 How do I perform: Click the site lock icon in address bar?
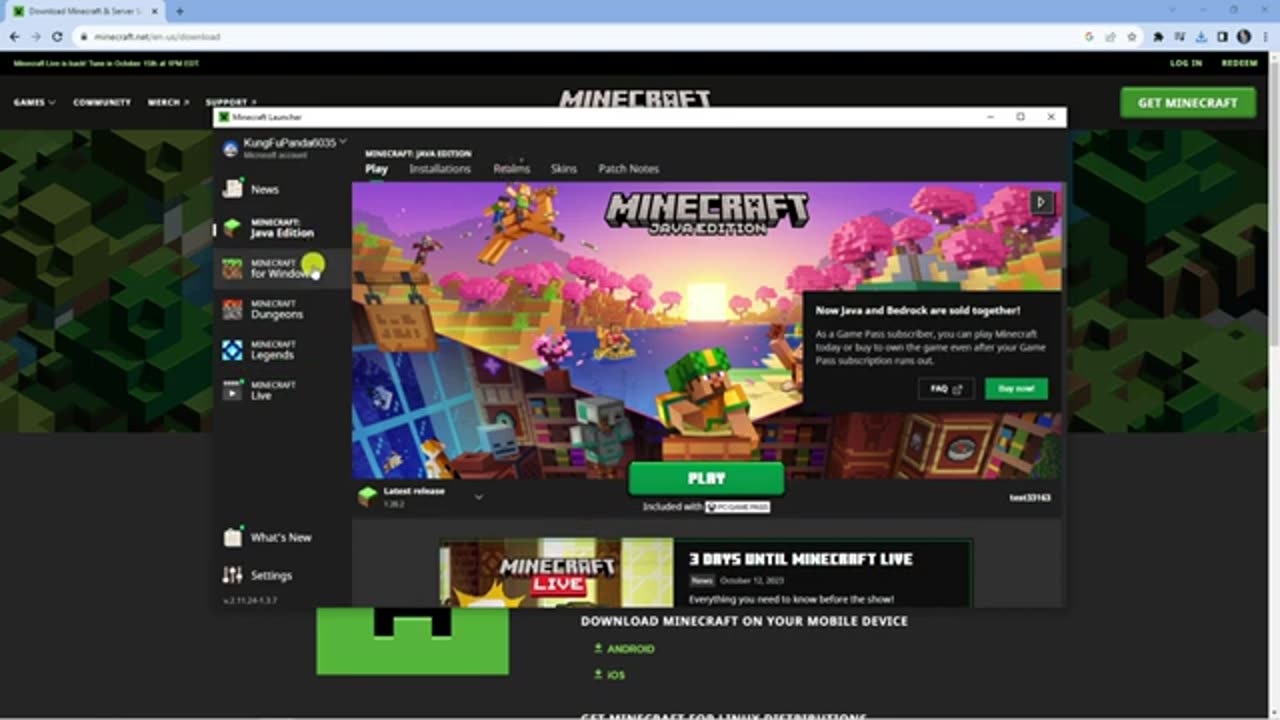[85, 37]
